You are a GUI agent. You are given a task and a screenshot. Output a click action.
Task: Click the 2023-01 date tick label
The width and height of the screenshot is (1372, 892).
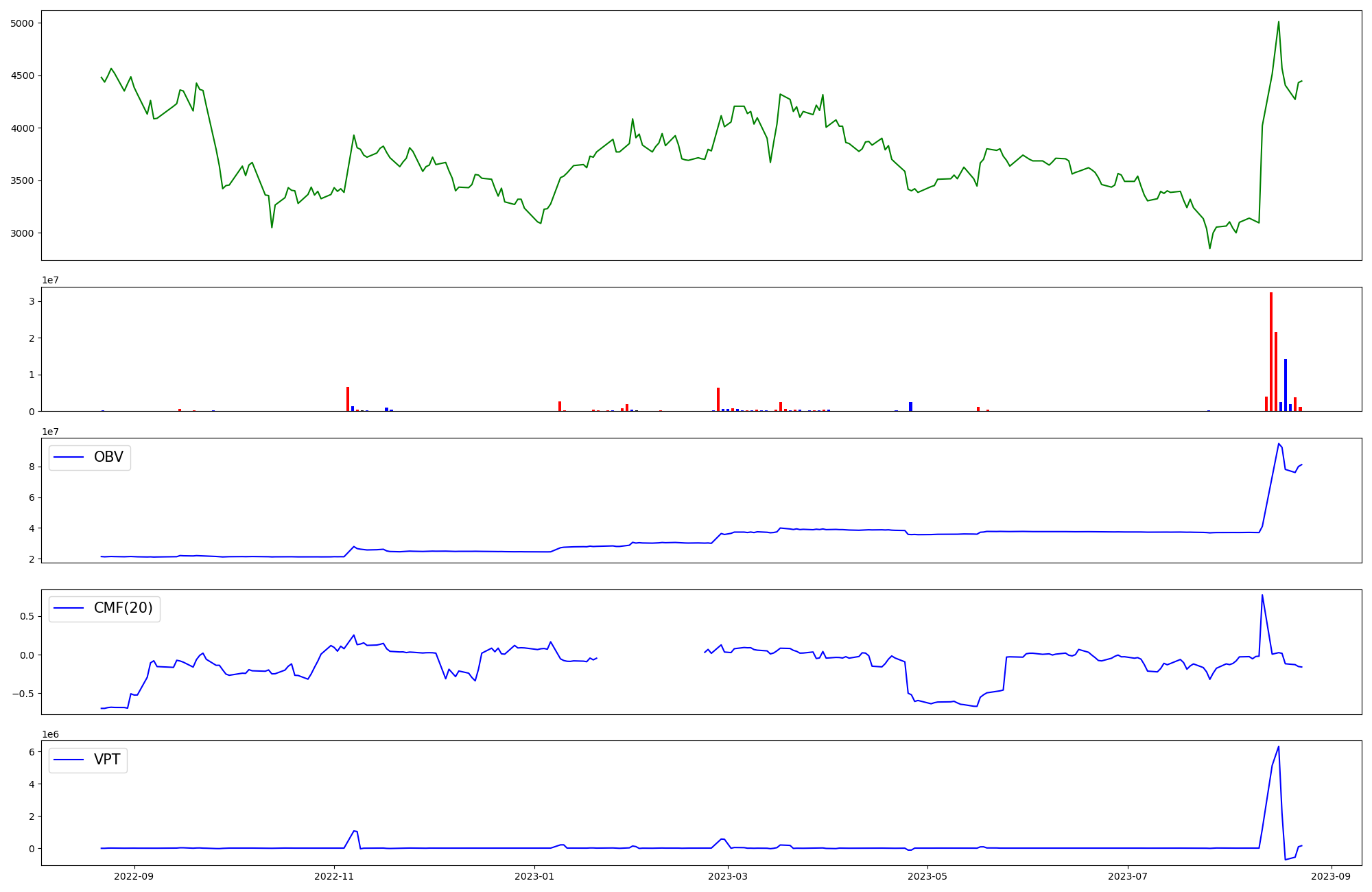534,876
